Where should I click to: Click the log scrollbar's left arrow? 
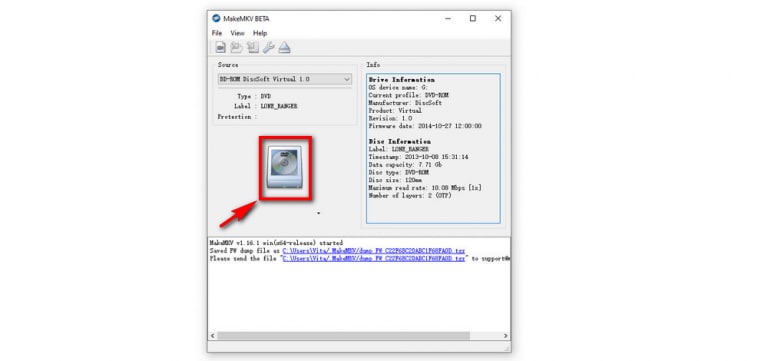(213, 336)
